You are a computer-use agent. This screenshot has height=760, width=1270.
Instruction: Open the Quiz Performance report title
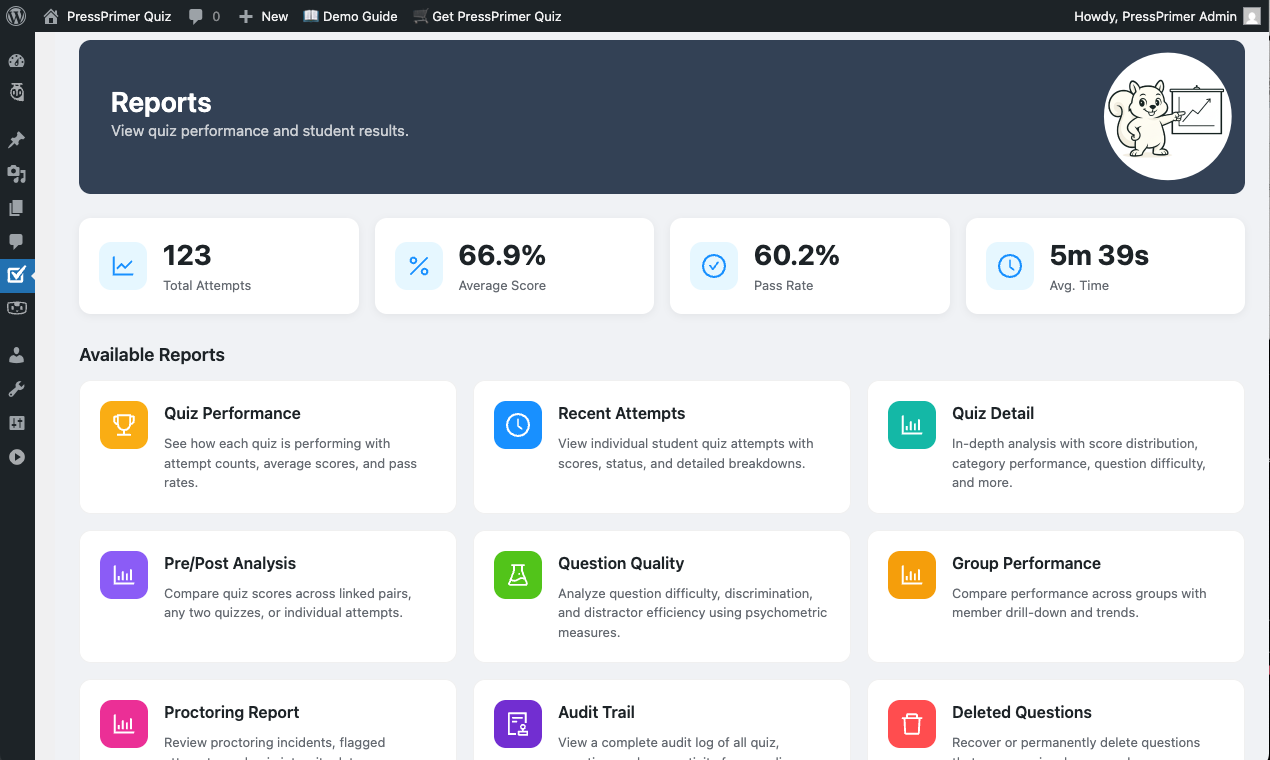point(232,414)
